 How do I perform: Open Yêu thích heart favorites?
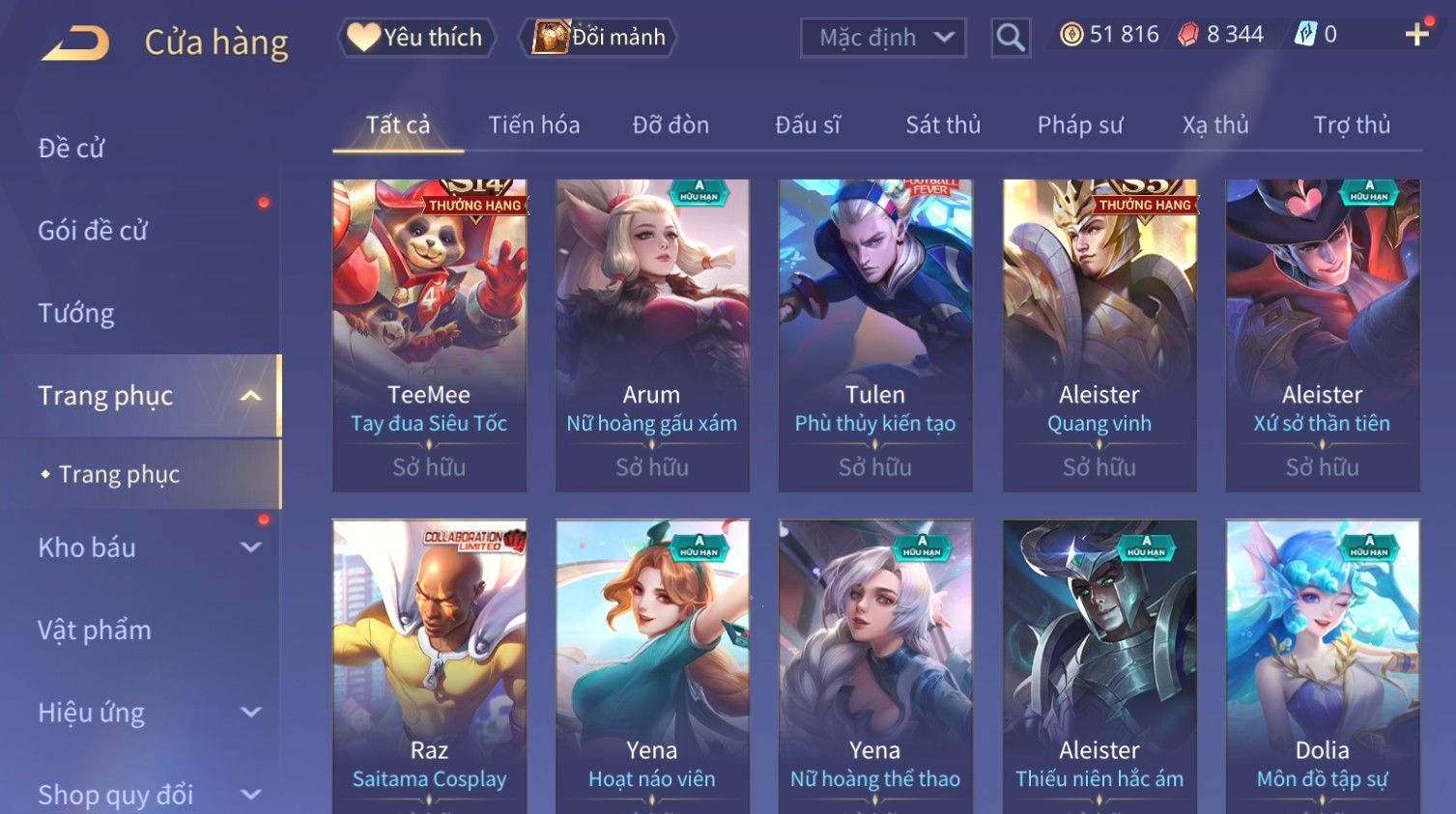click(415, 38)
